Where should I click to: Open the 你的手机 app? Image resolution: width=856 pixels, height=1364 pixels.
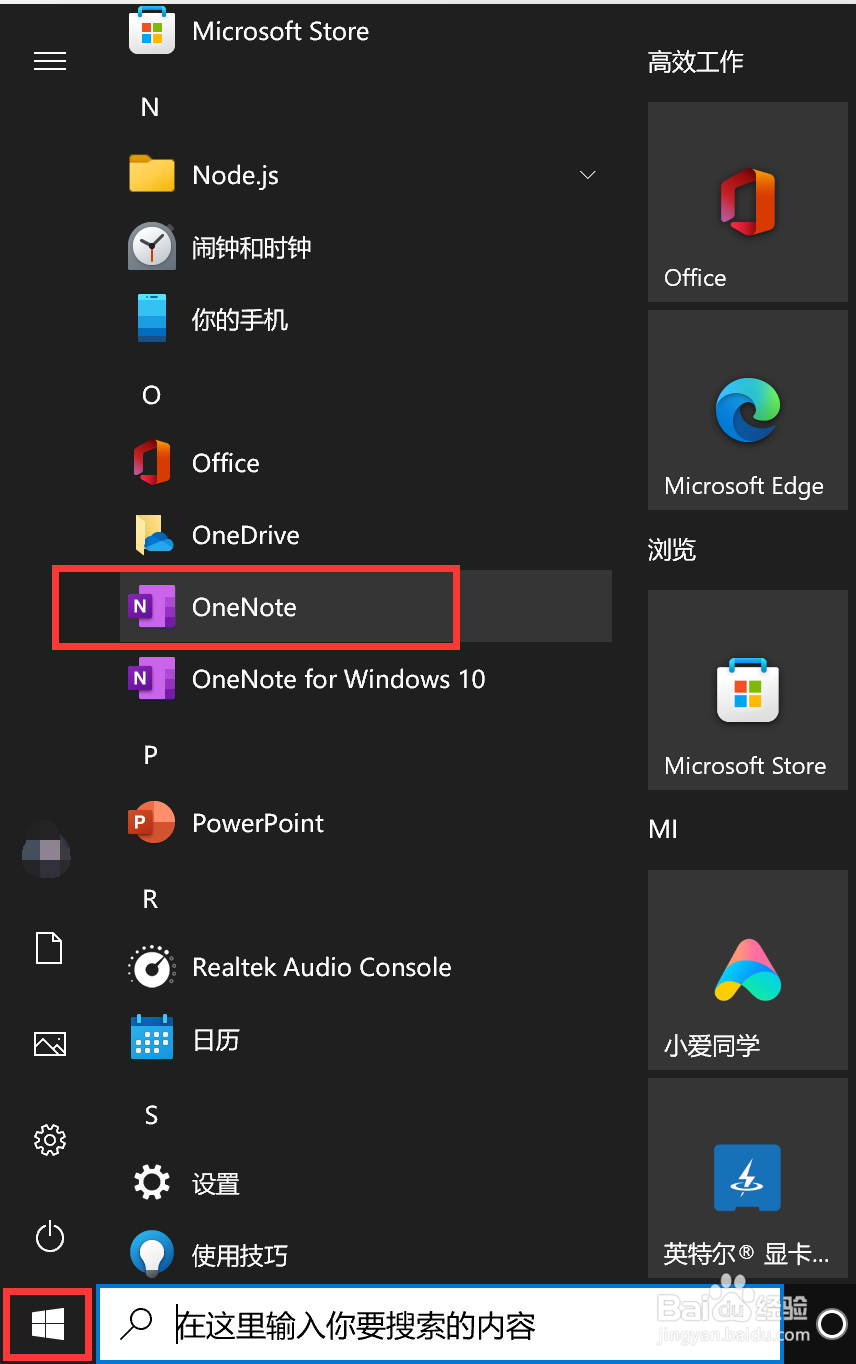tap(366, 319)
